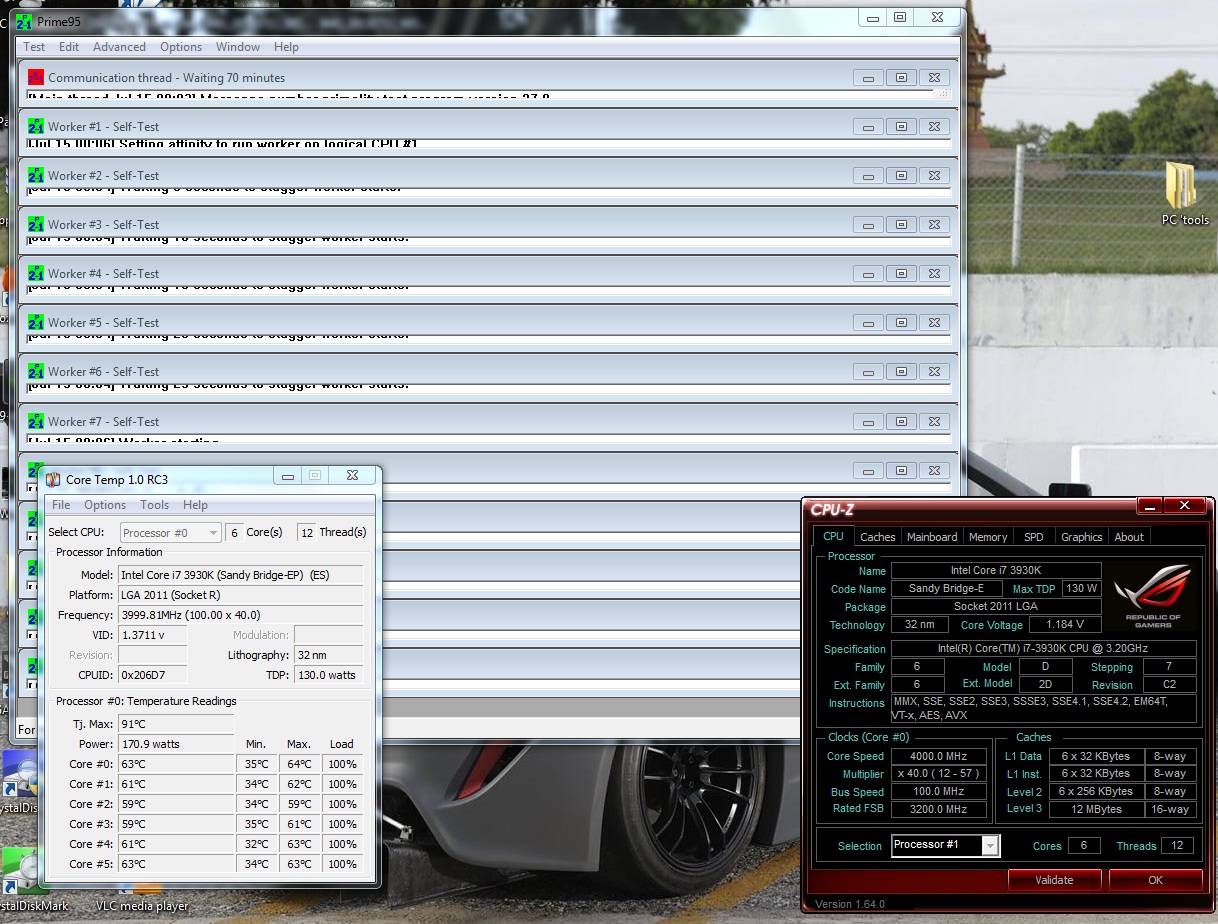This screenshot has height=924, width=1218.
Task: Open the Advanced menu in Prime95
Action: click(x=119, y=47)
